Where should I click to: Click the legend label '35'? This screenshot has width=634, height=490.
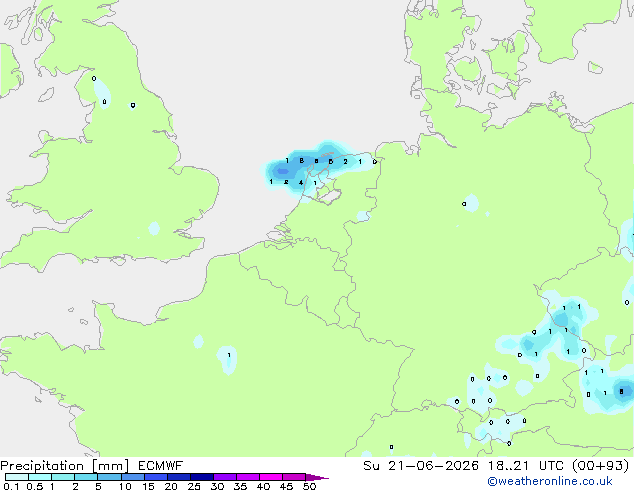pos(240,486)
